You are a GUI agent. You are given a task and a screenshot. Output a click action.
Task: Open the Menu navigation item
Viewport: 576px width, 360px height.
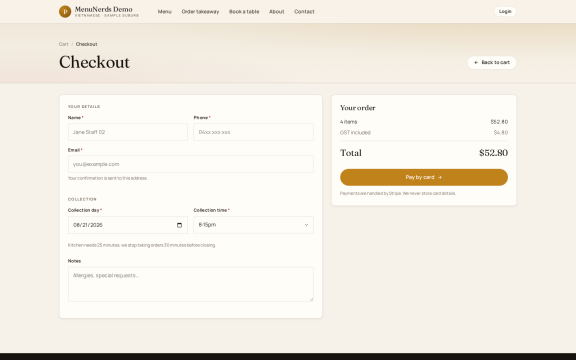[165, 12]
